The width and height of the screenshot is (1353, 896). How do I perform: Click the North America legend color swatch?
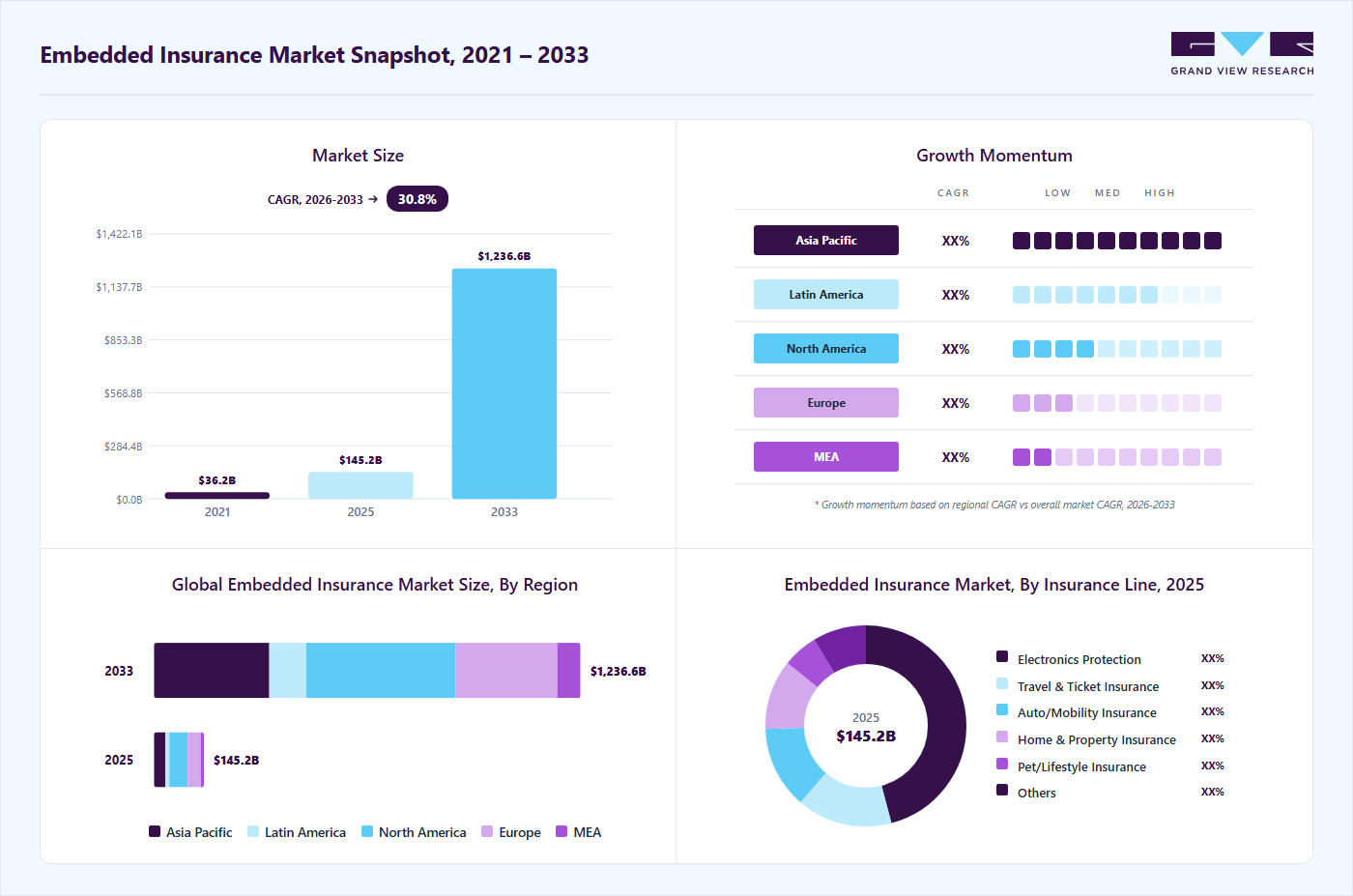(367, 831)
